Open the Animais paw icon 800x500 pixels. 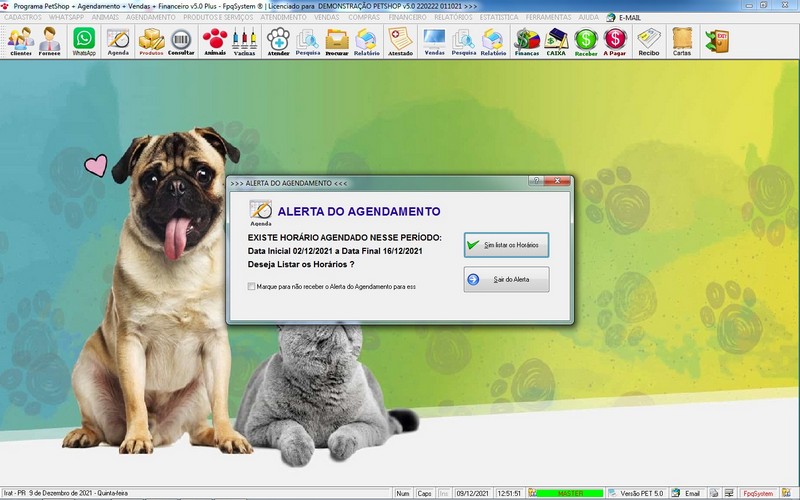click(215, 41)
